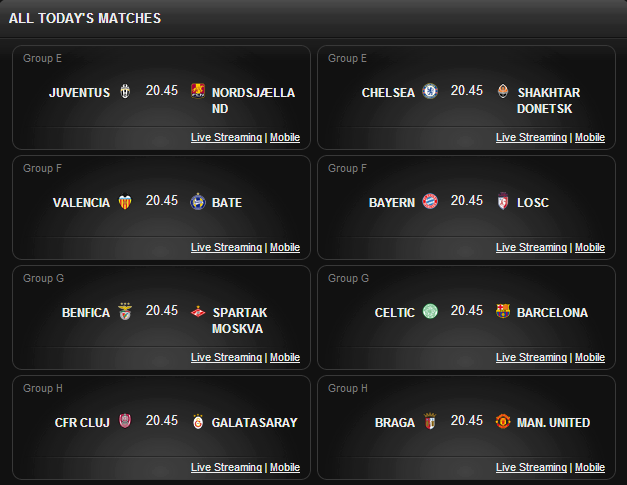The height and width of the screenshot is (485, 627).
Task: Click the Juventus club crest
Action: 125,92
